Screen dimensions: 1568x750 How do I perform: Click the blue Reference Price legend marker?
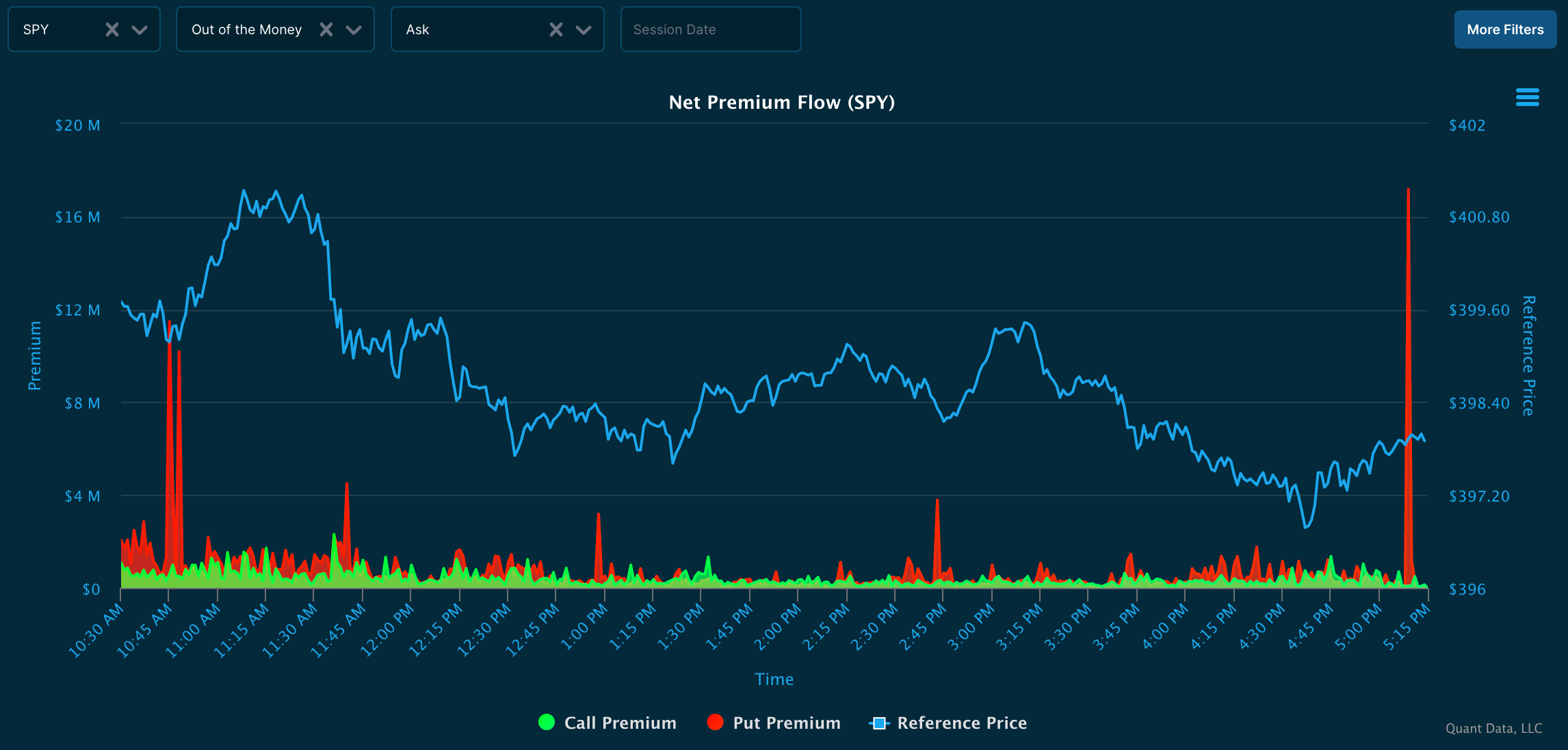tap(879, 723)
